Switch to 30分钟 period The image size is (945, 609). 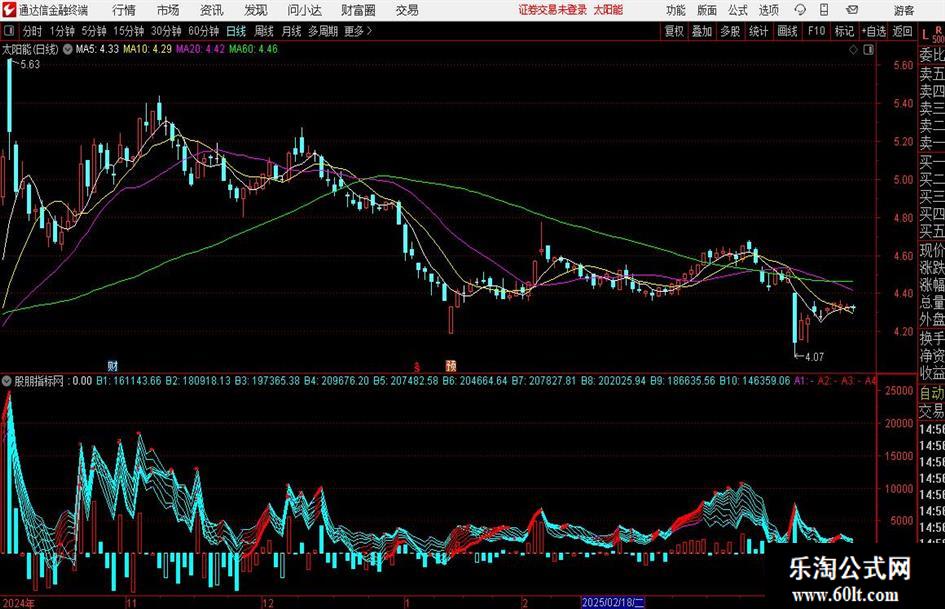(x=166, y=31)
